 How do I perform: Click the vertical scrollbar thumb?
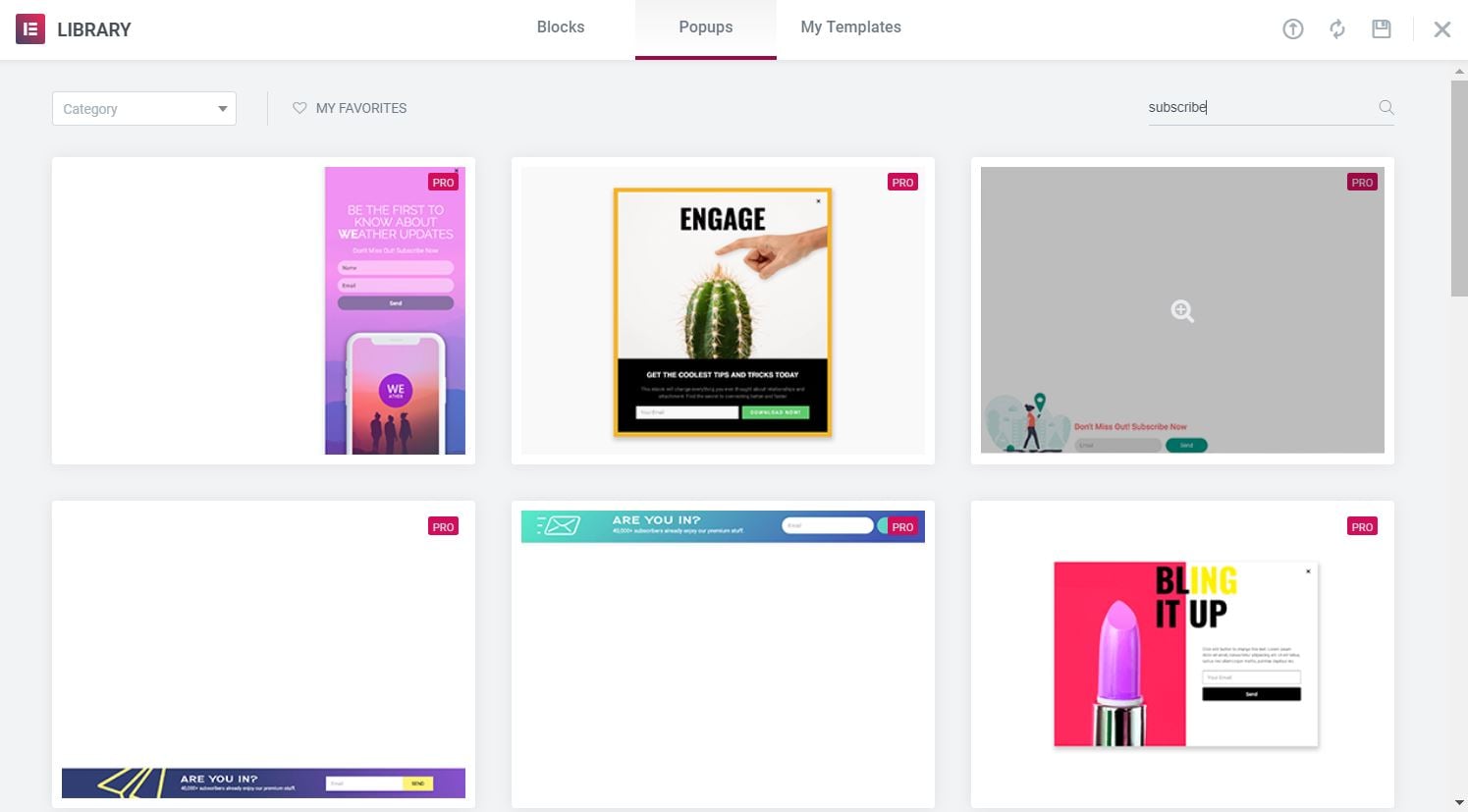click(1459, 187)
